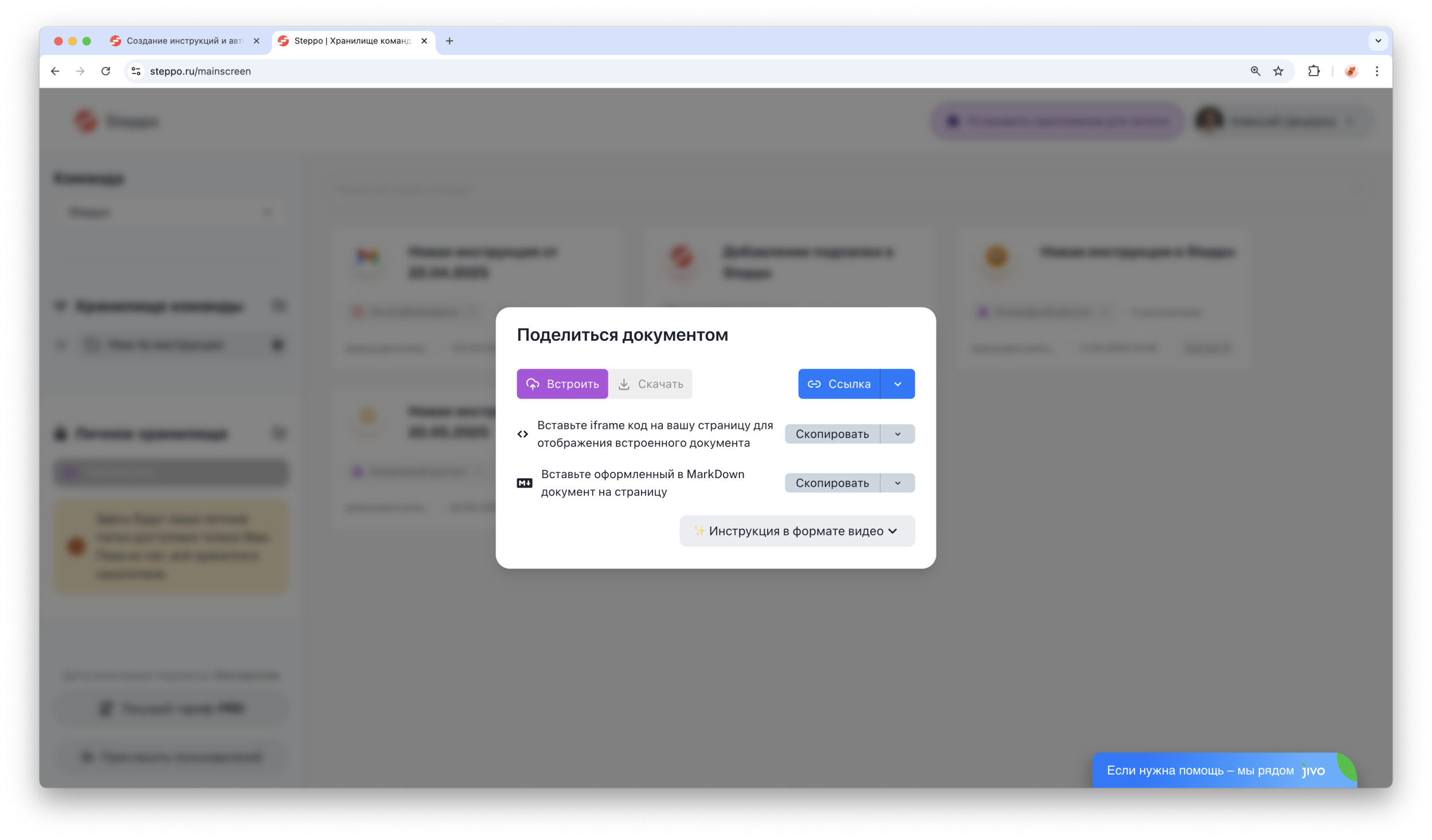Click the blue Ссылка link button
The height and width of the screenshot is (840, 1432).
(839, 384)
